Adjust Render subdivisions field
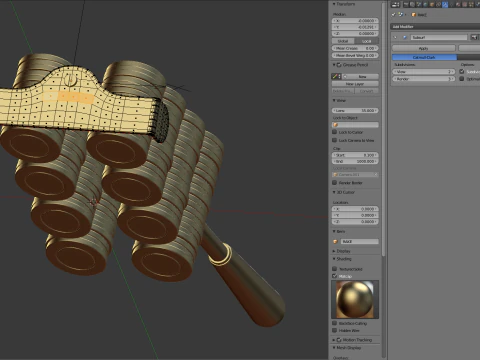 [x=424, y=79]
